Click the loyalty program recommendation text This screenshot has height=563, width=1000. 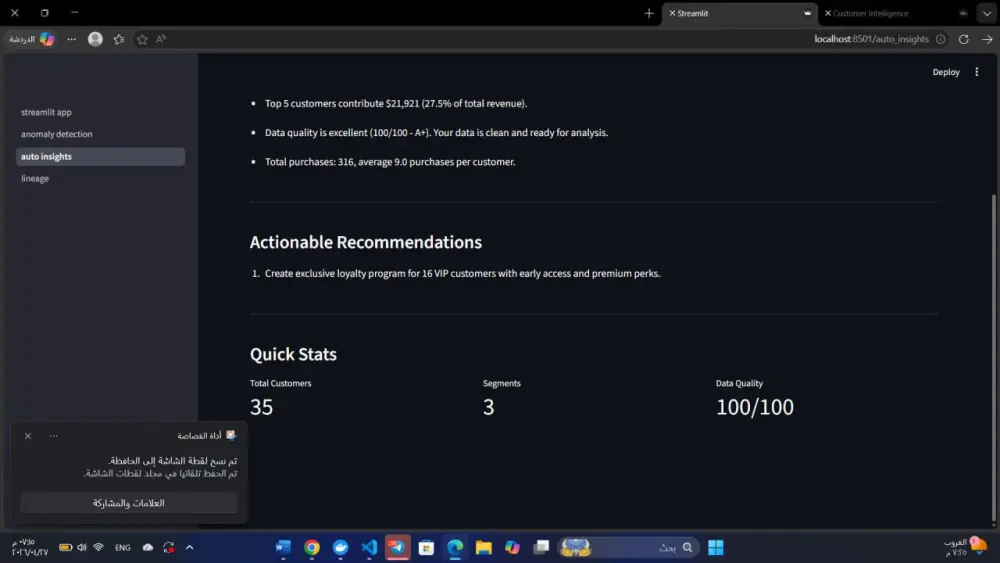click(462, 274)
